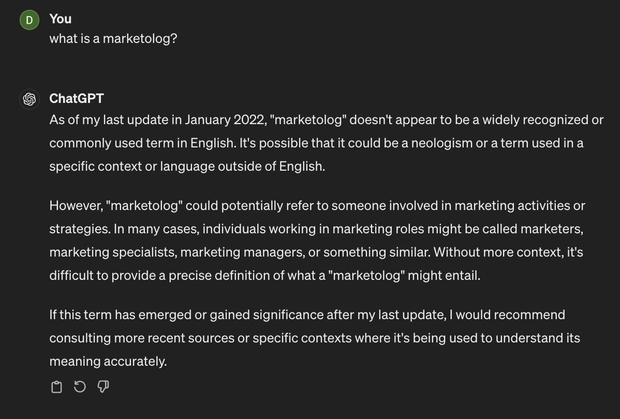Click the ChatGPT logo avatar
This screenshot has height=419, width=620.
29,99
